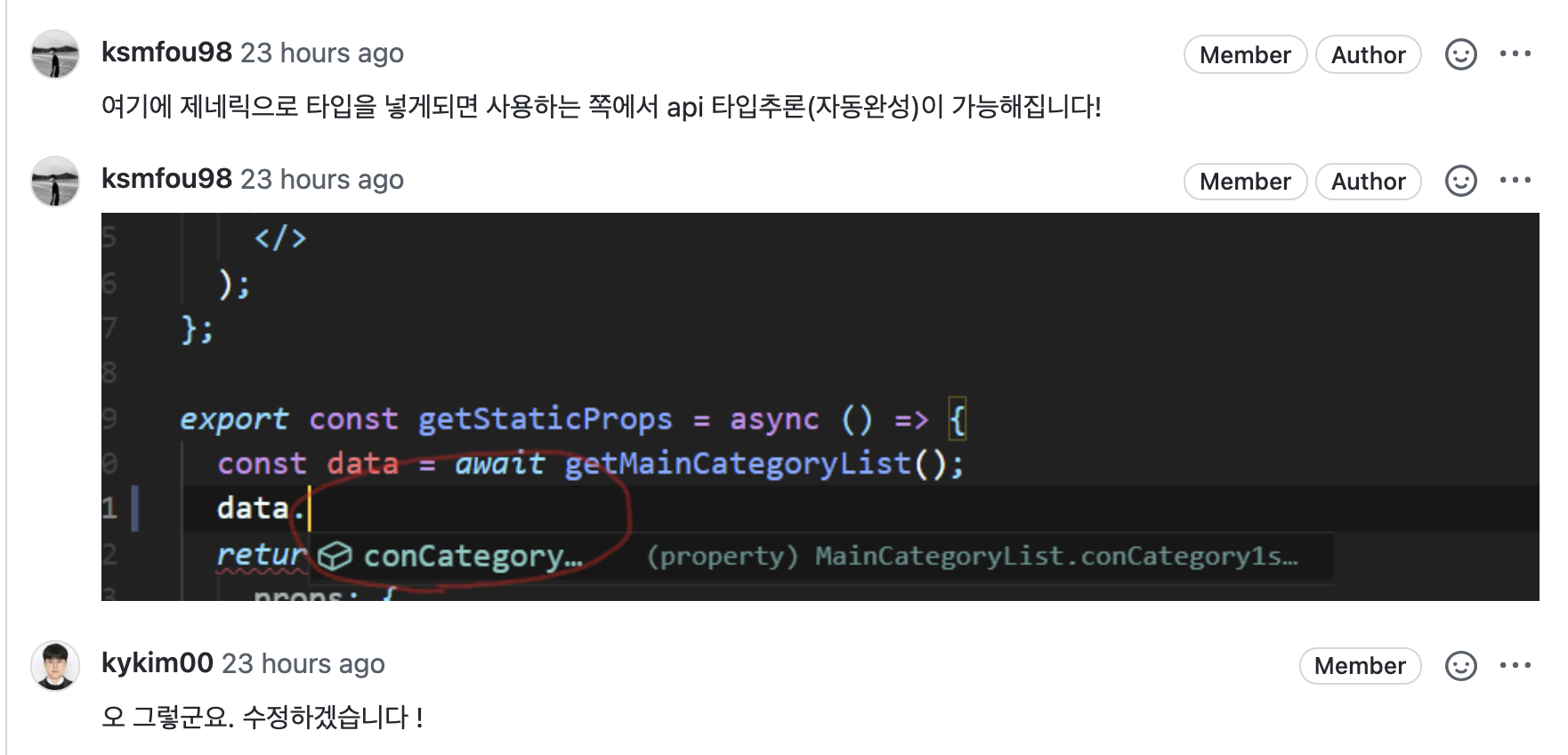Click ksmfou98's avatar beside the 제네릭 text comment

coord(55,54)
